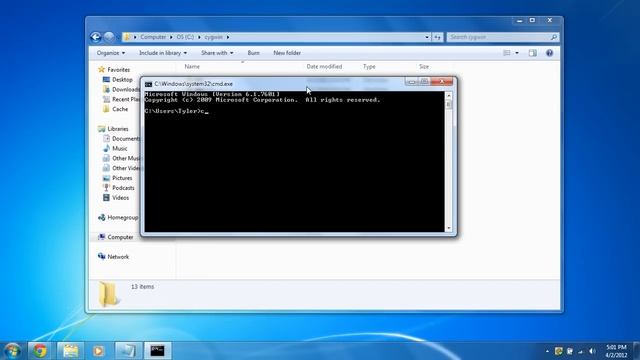The height and width of the screenshot is (360, 640).
Task: Go forward with Explorer forward arrow
Action: pyautogui.click(x=109, y=37)
